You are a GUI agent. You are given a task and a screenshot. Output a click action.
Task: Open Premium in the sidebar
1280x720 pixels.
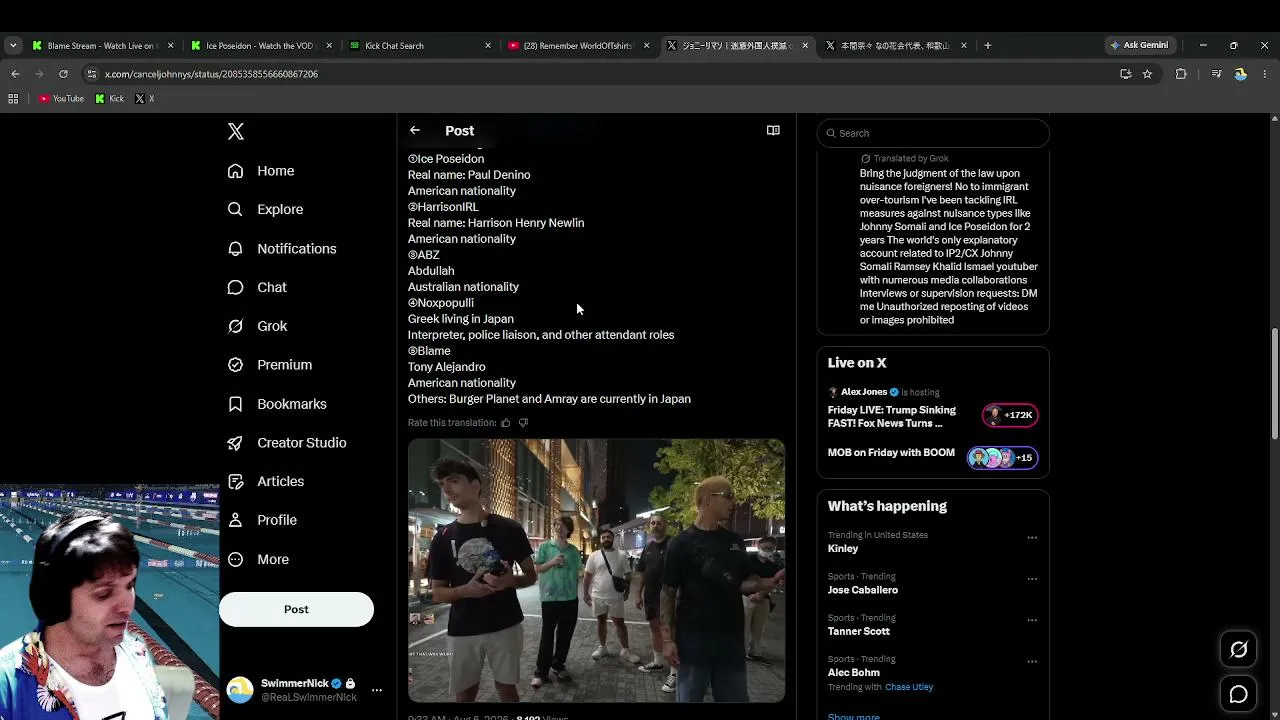pos(270,365)
